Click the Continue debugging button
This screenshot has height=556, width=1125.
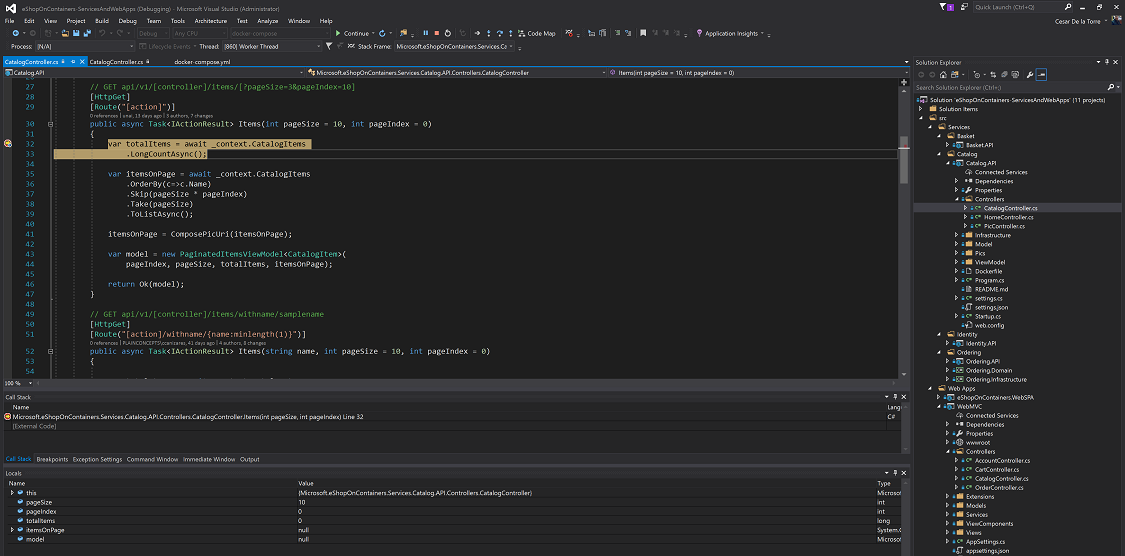point(354,33)
